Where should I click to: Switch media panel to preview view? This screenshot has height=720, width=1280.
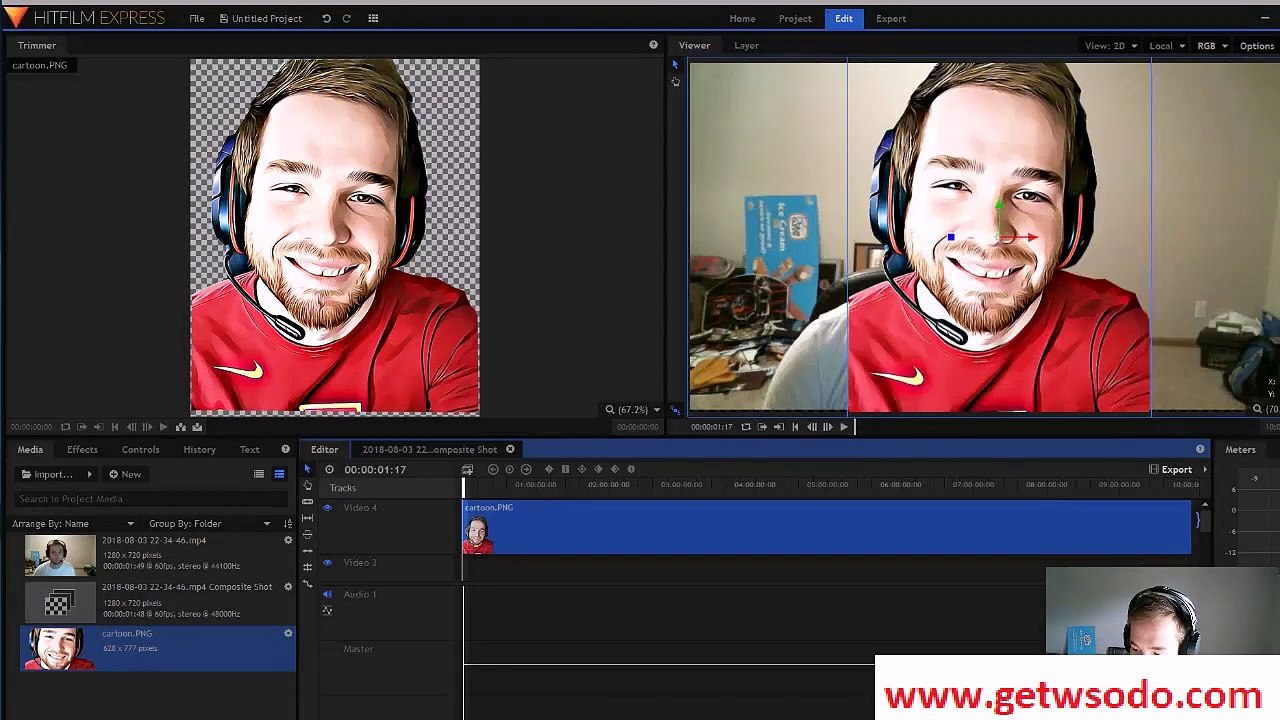(279, 474)
